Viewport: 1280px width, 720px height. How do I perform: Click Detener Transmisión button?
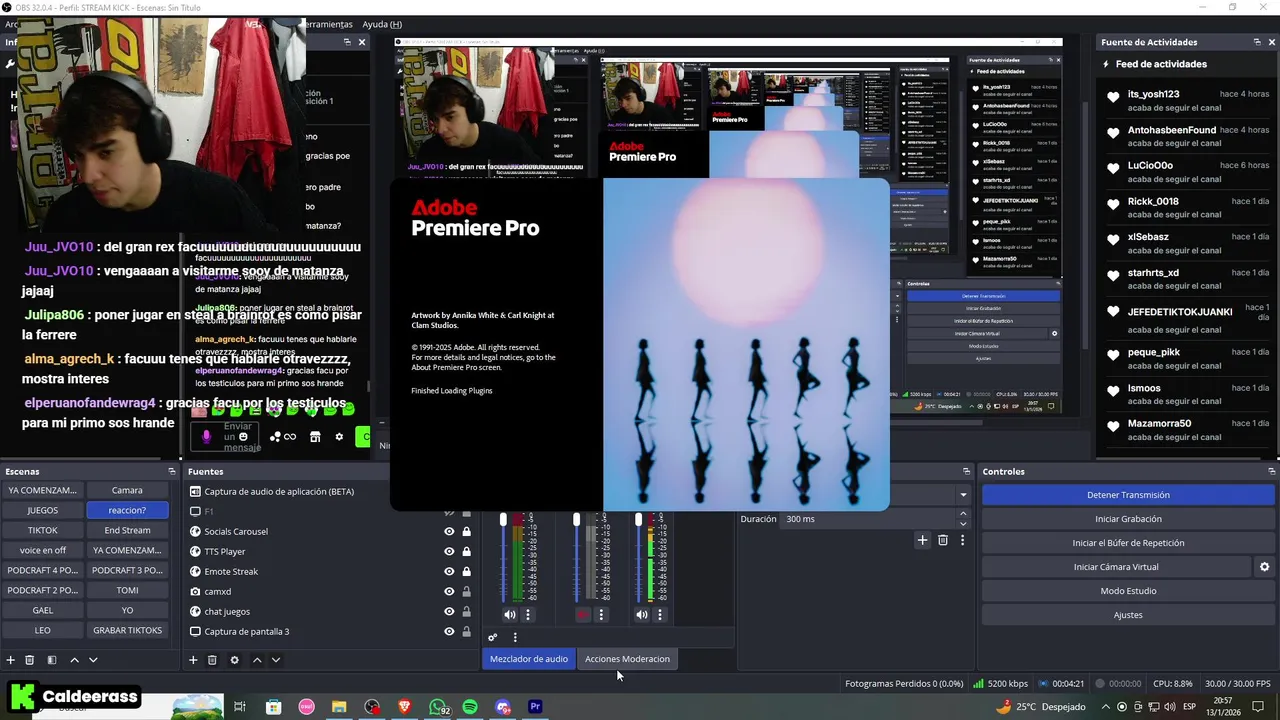click(1128, 495)
